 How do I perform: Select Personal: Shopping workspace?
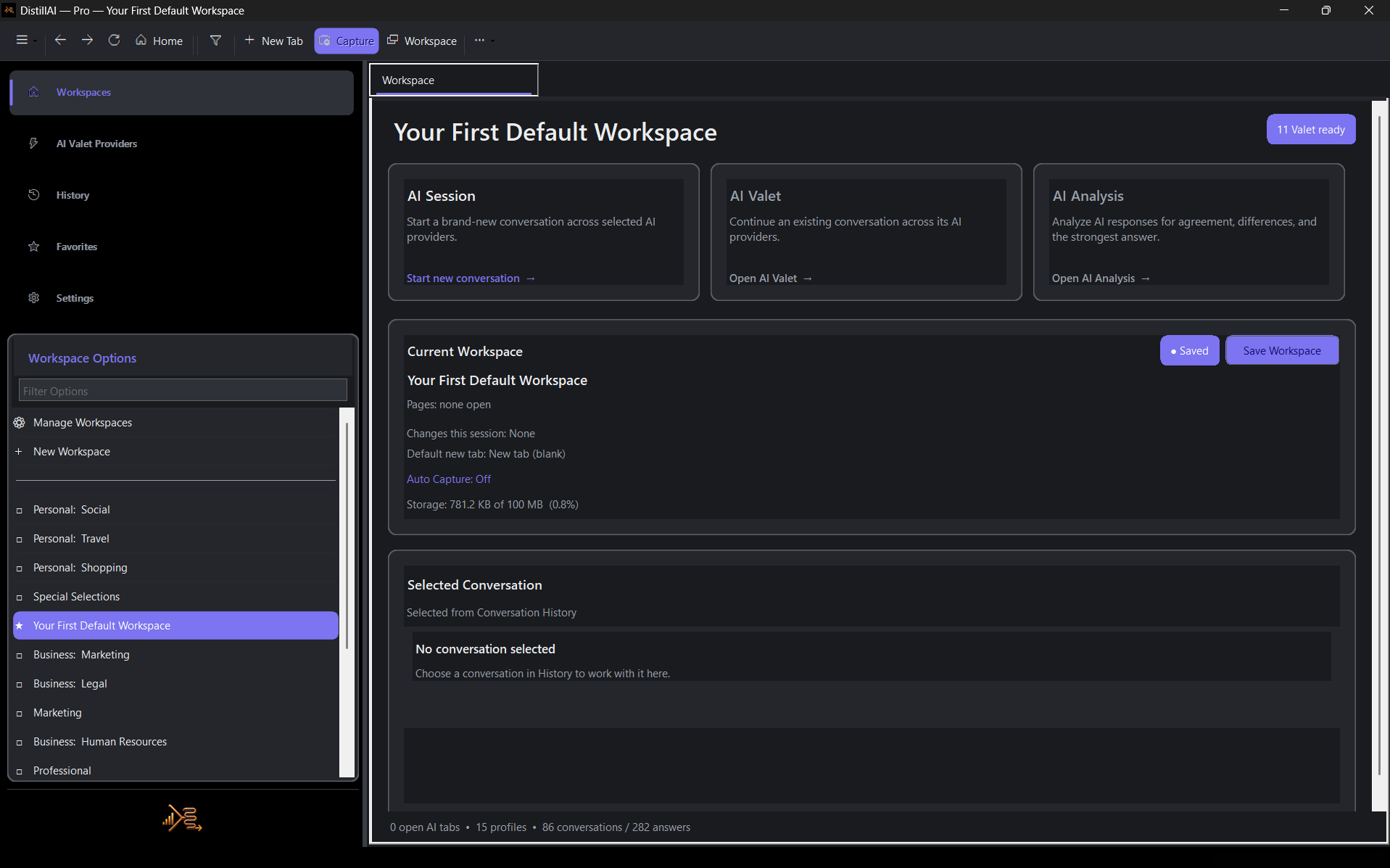click(175, 568)
